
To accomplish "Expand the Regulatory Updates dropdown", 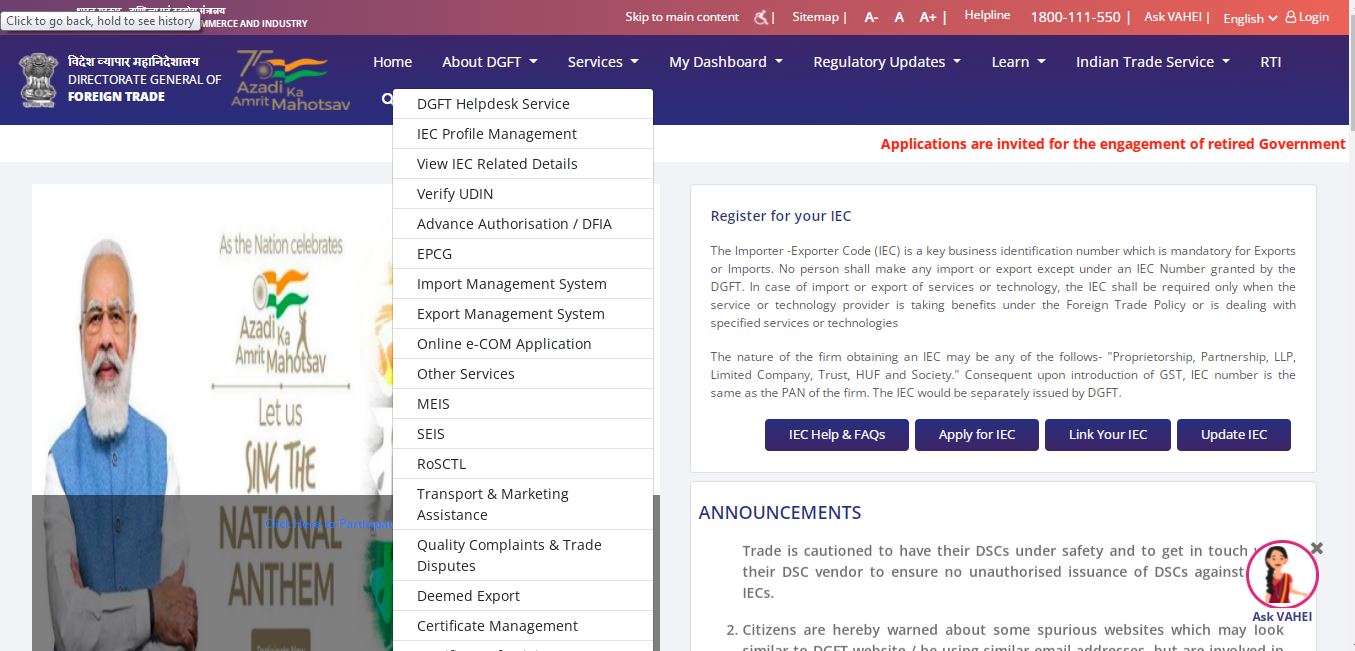I will 886,62.
